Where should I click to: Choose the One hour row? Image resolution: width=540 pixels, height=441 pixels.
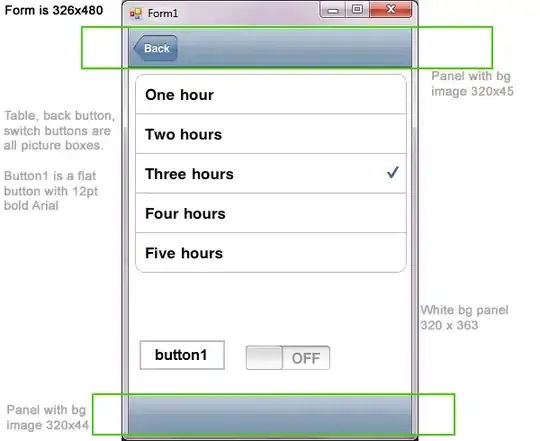point(271,95)
